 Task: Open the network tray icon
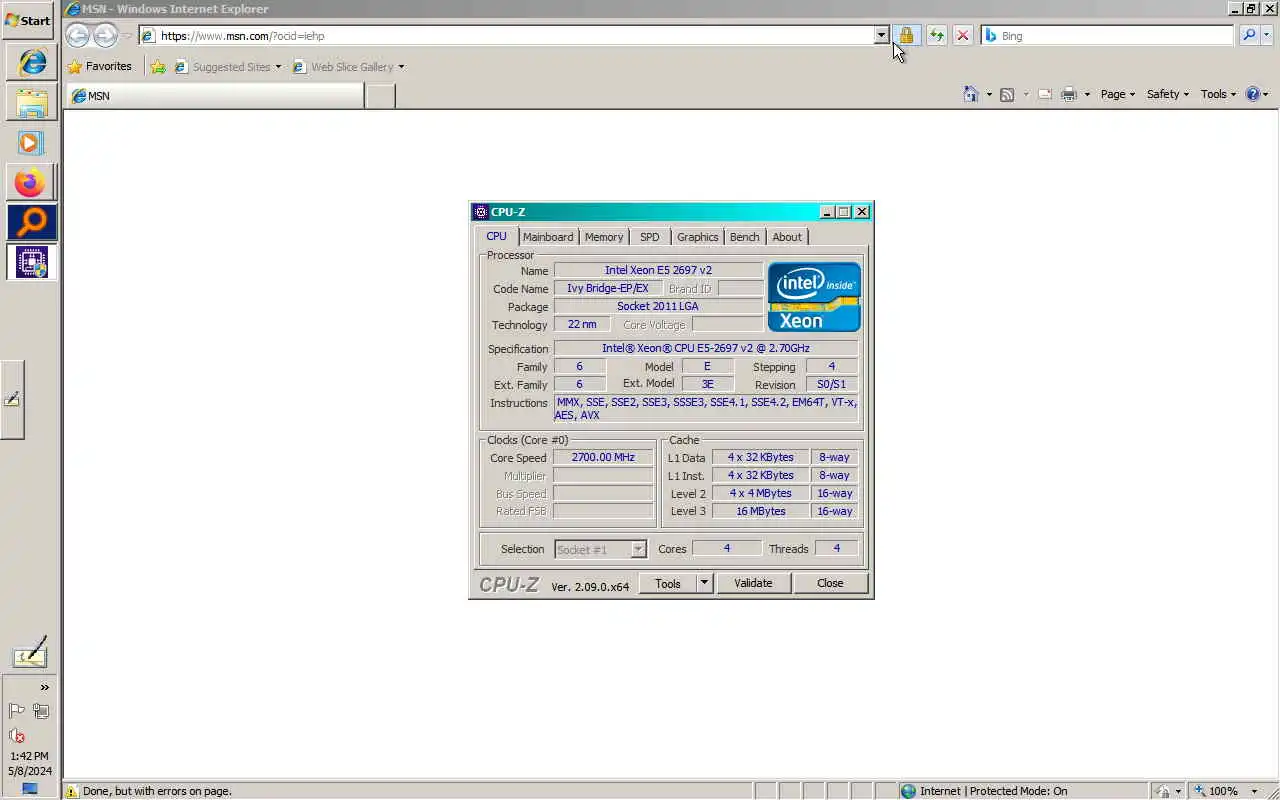[x=41, y=711]
